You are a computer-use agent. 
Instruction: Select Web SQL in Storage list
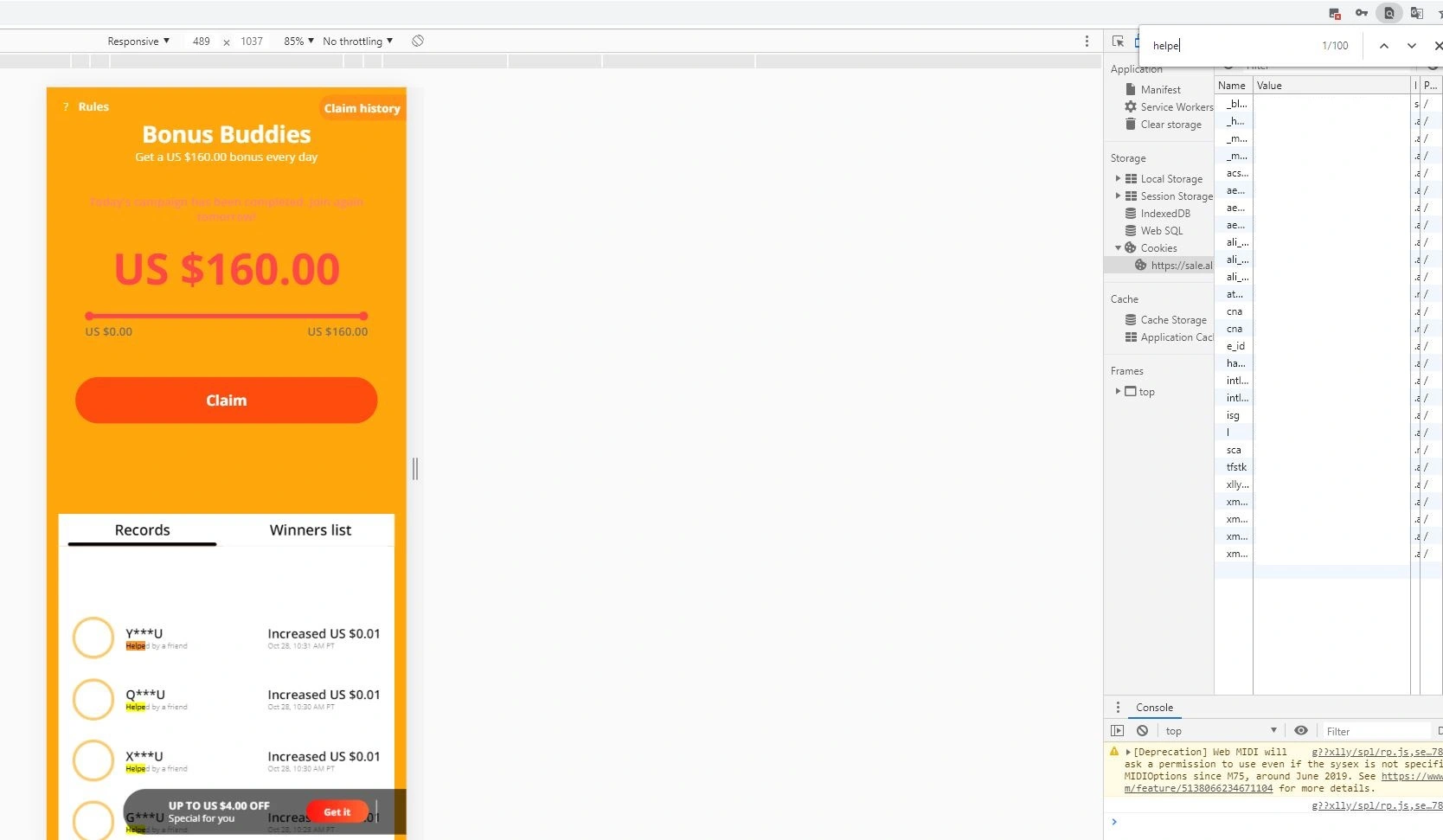1161,230
